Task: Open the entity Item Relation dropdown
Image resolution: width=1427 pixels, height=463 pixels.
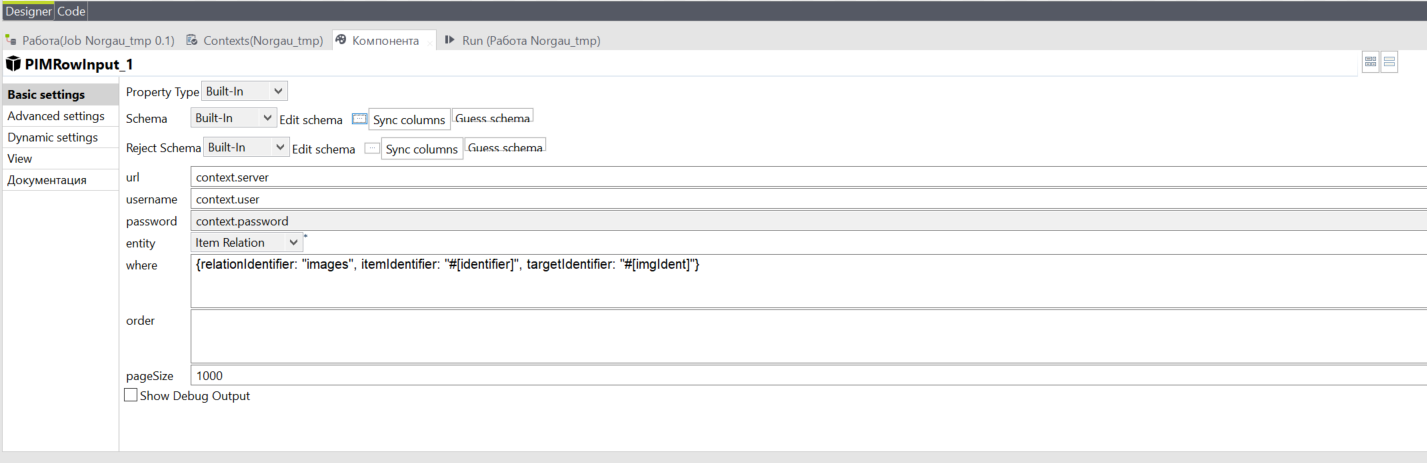Action: coord(247,243)
